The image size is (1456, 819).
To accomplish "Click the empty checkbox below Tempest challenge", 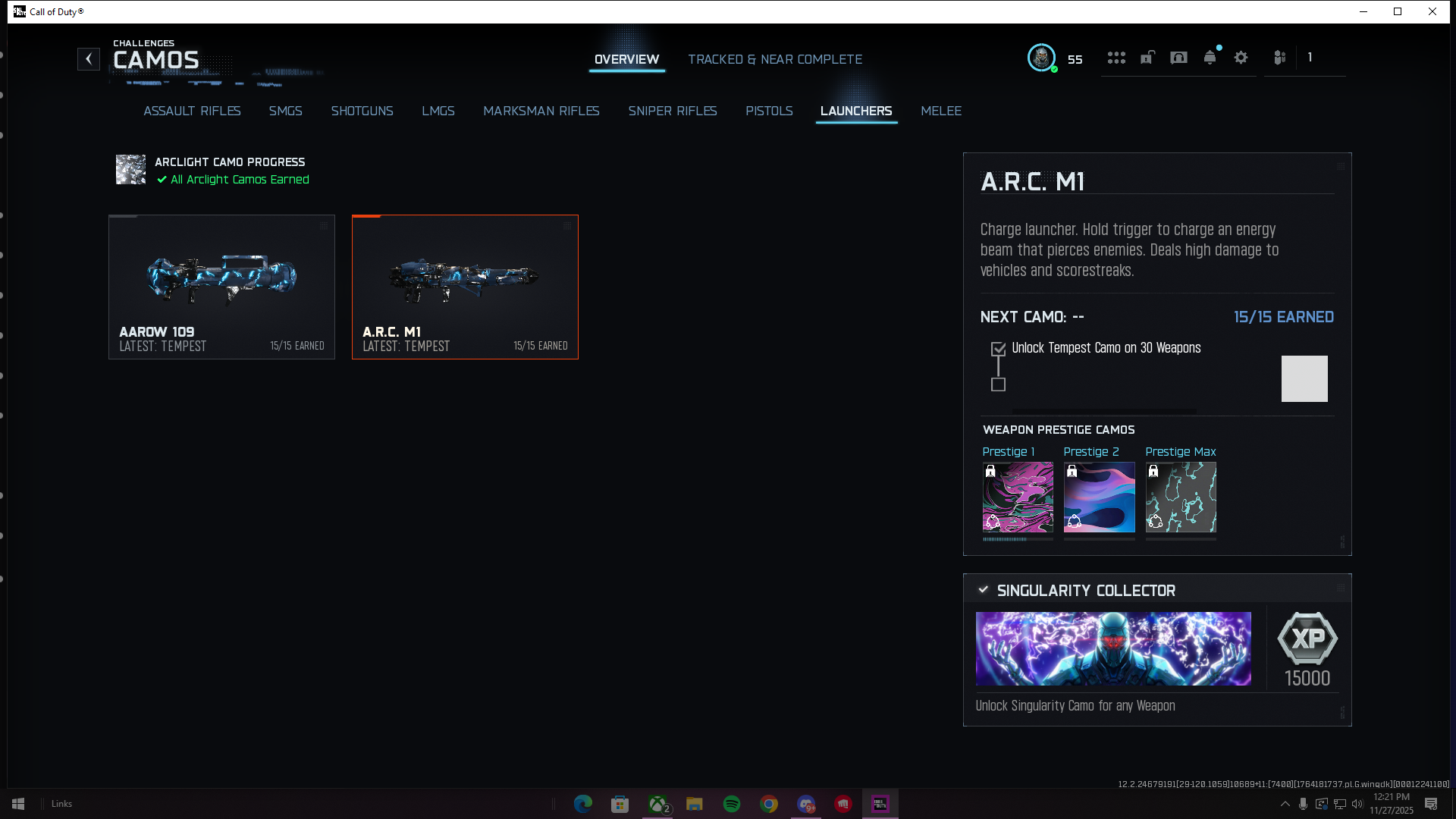I will pyautogui.click(x=998, y=384).
